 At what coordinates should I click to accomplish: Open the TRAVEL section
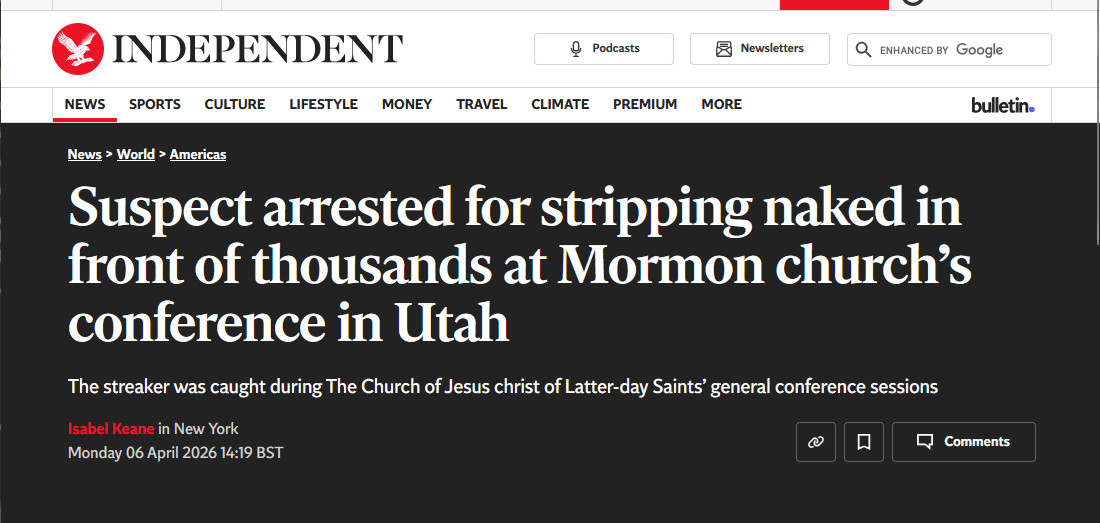coord(482,104)
